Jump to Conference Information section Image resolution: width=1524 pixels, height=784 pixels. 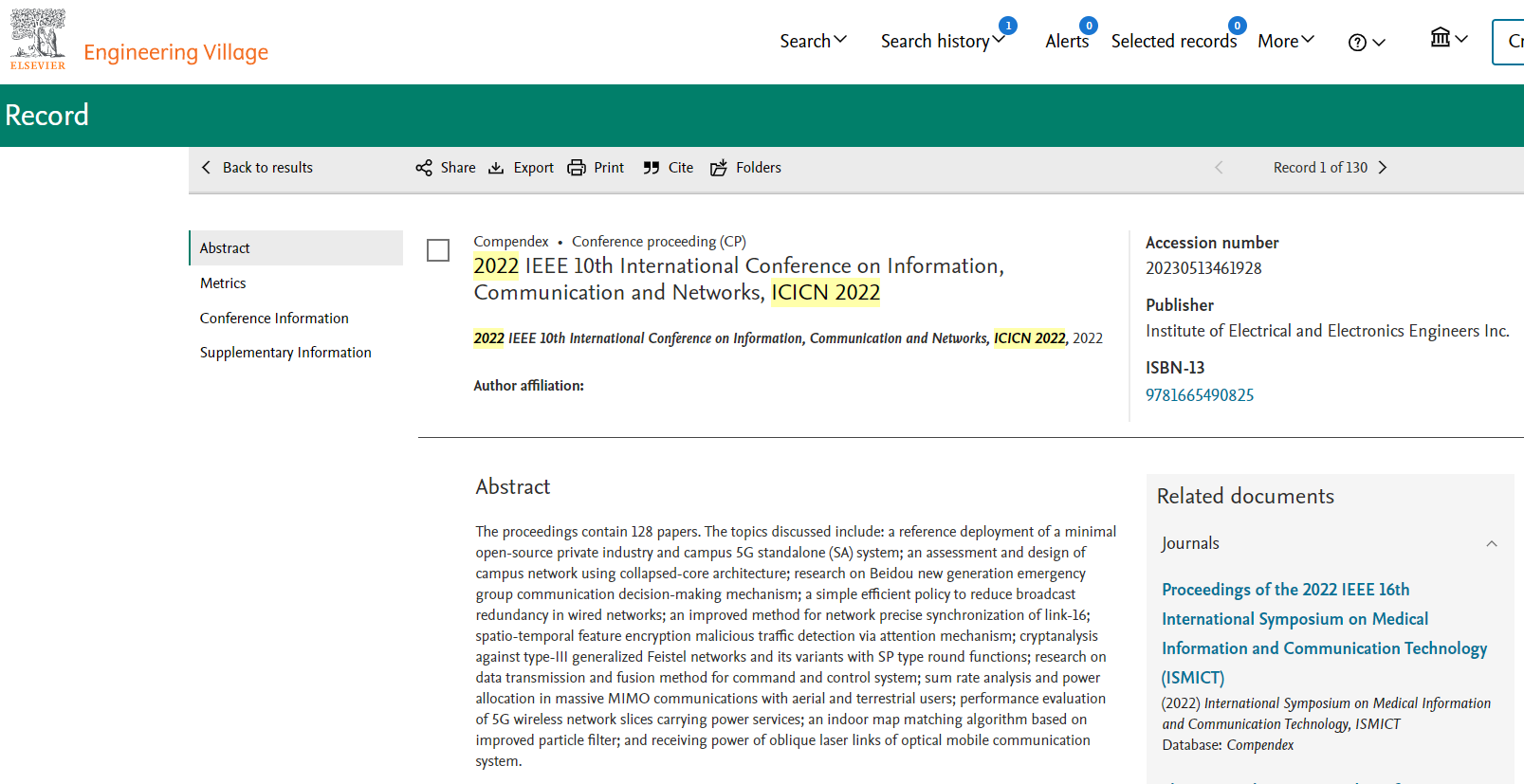pos(274,319)
